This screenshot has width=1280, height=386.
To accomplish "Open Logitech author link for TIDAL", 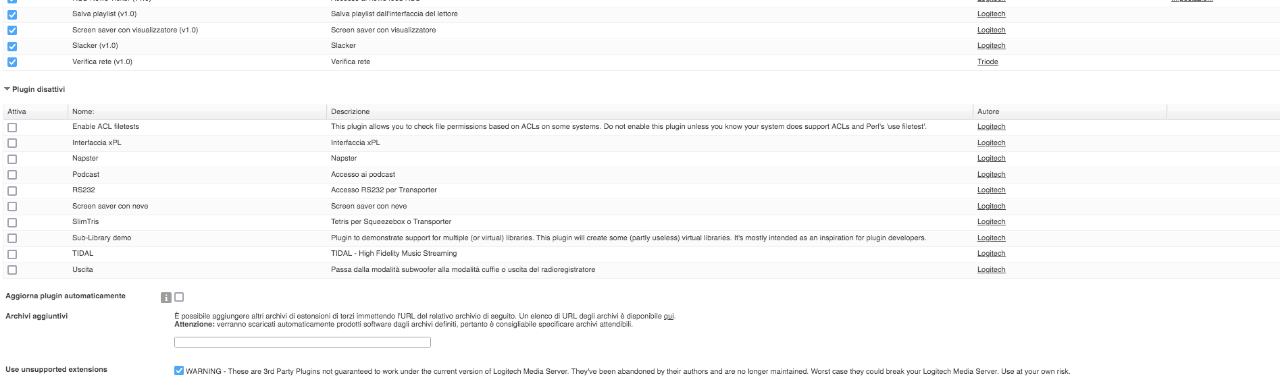I will pyautogui.click(x=991, y=254).
